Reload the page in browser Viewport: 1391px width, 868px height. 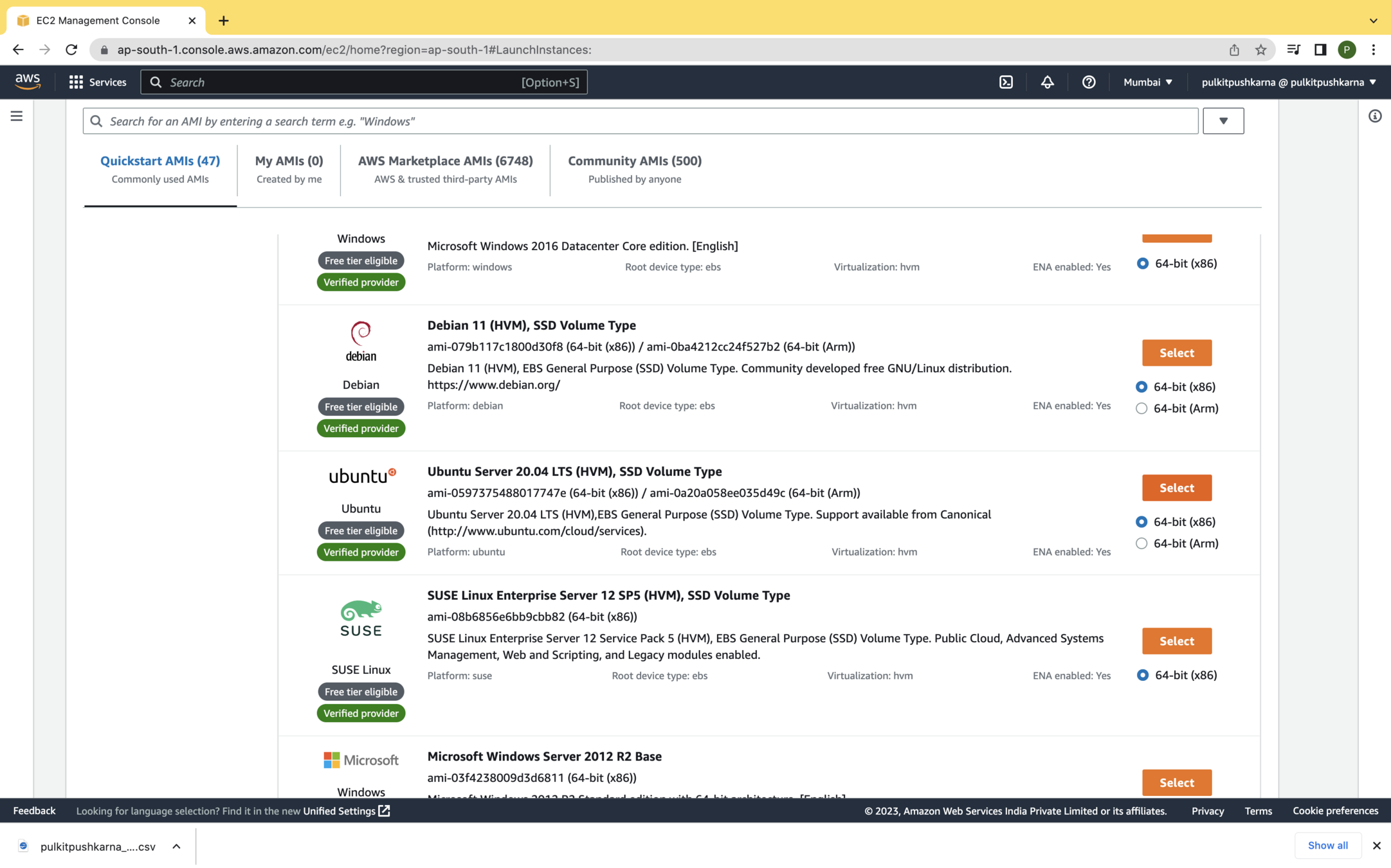pos(71,50)
